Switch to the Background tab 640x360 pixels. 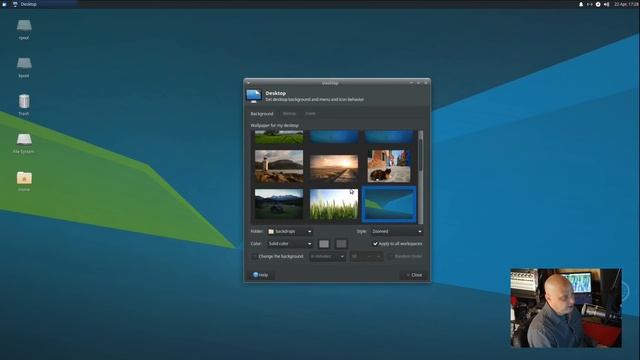point(262,113)
